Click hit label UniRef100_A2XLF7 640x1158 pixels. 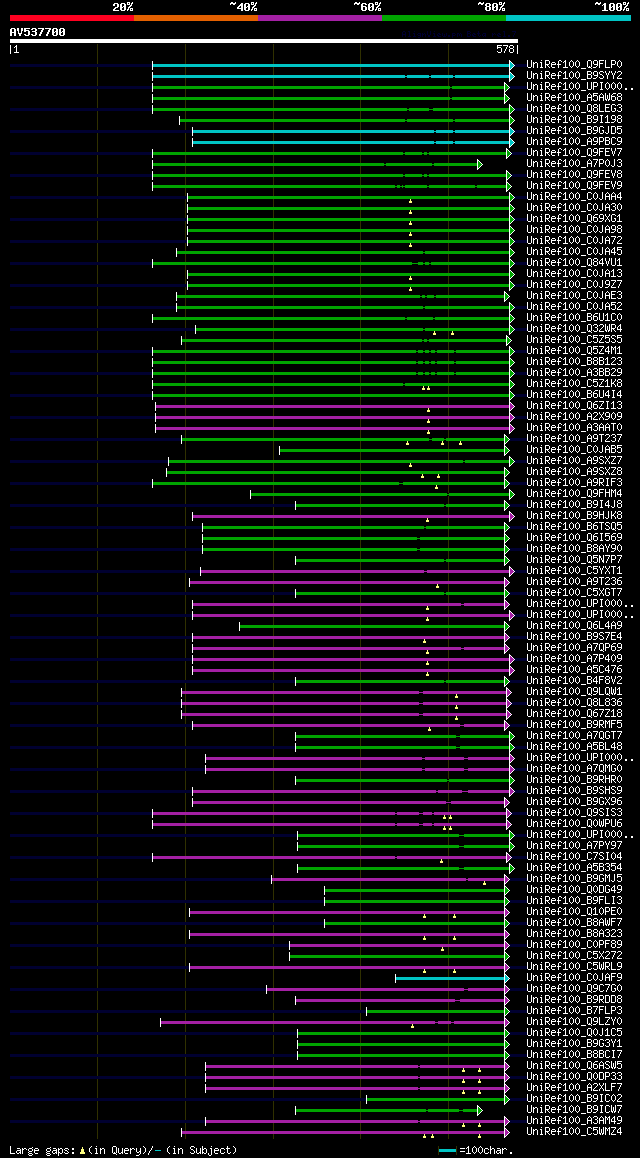click(574, 1089)
